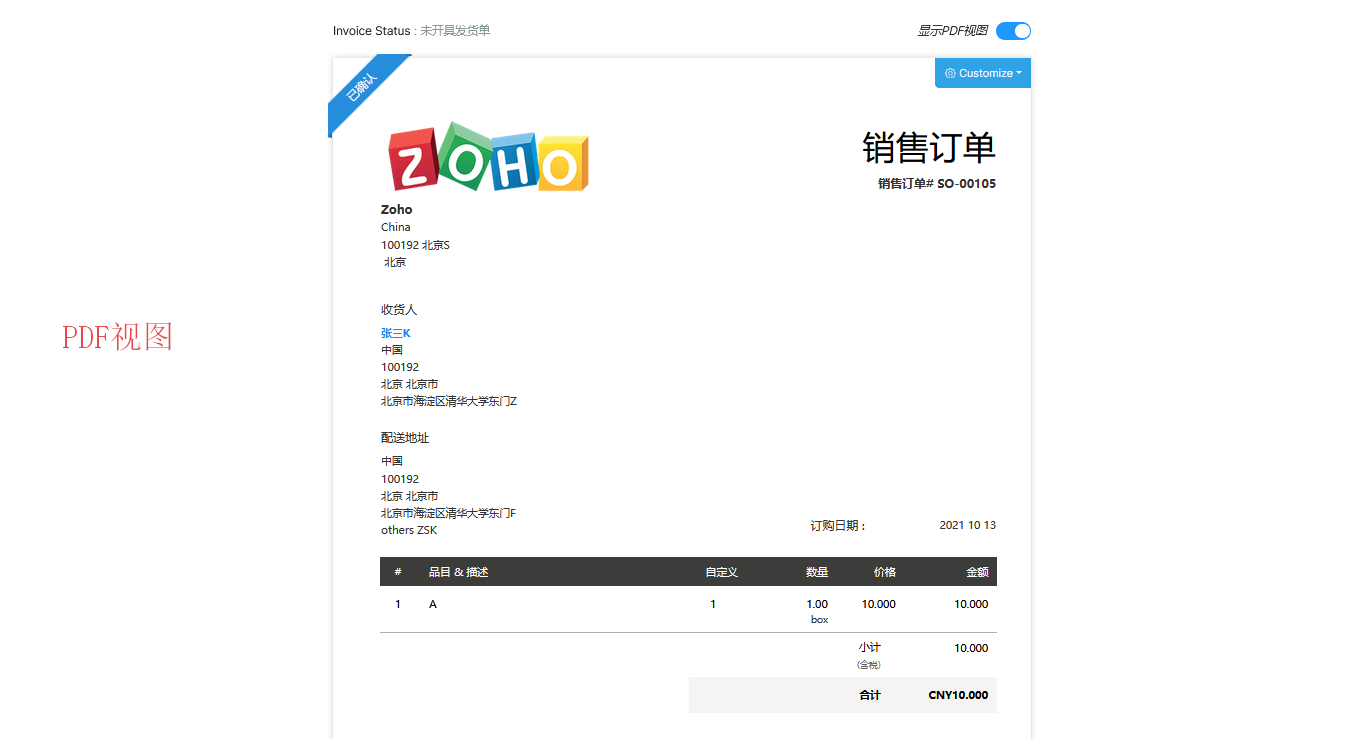Click the 价格 column header

884,572
